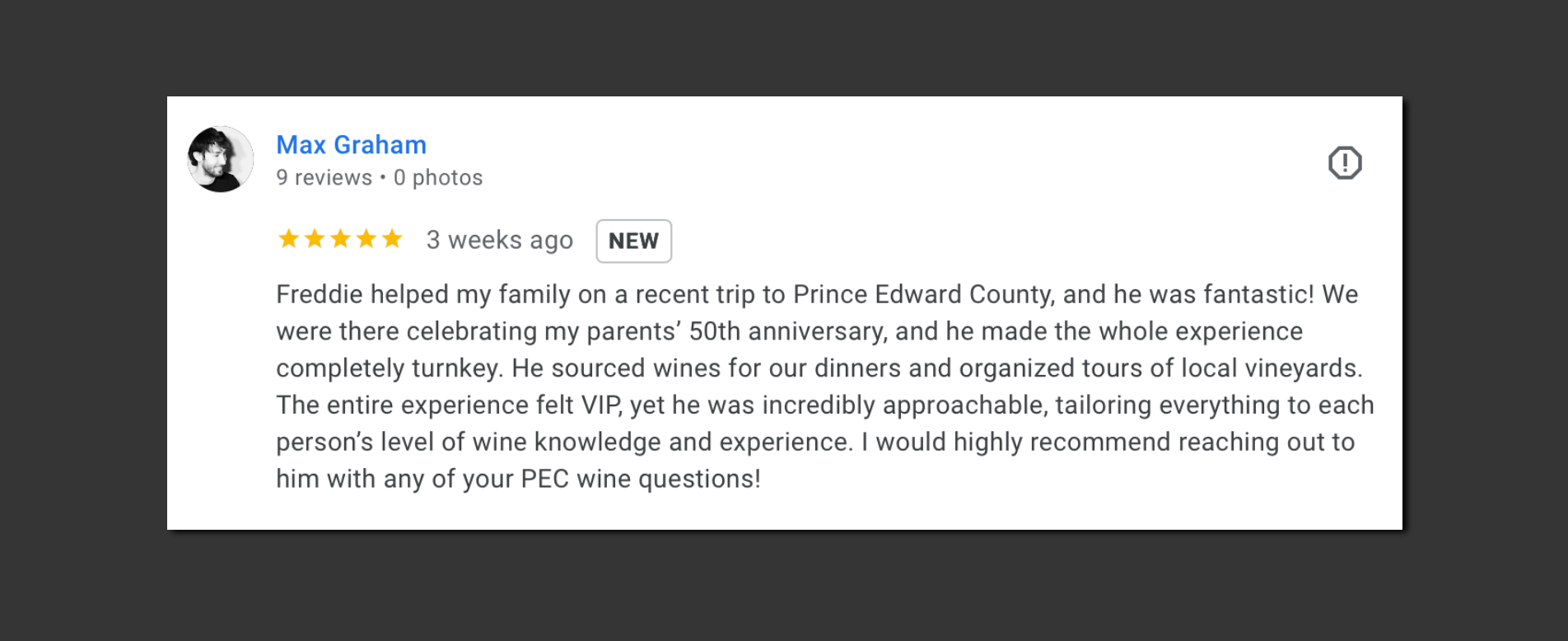1568x641 pixels.
Task: Click the NEW badge beside the date
Action: point(633,241)
